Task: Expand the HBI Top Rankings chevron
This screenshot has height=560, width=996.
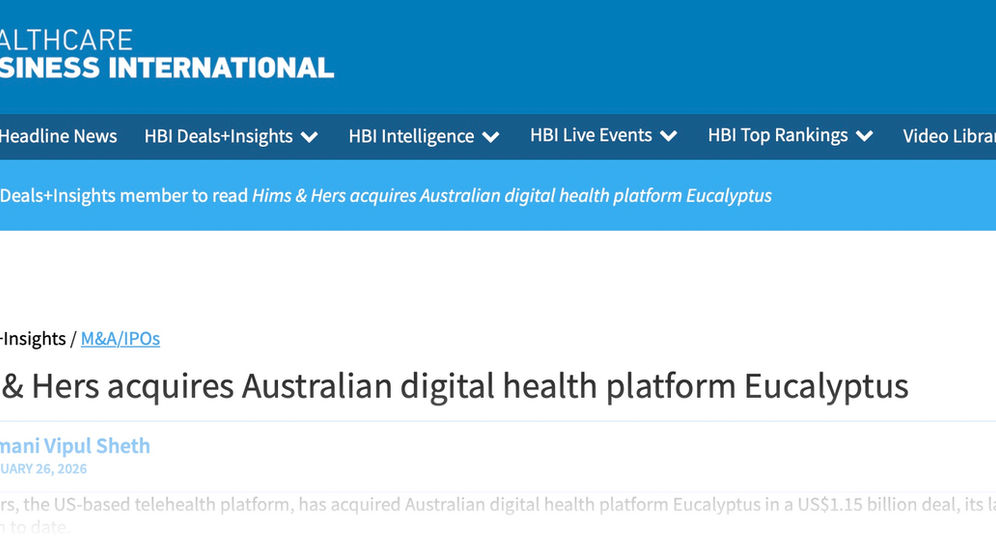Action: pyautogui.click(x=865, y=136)
